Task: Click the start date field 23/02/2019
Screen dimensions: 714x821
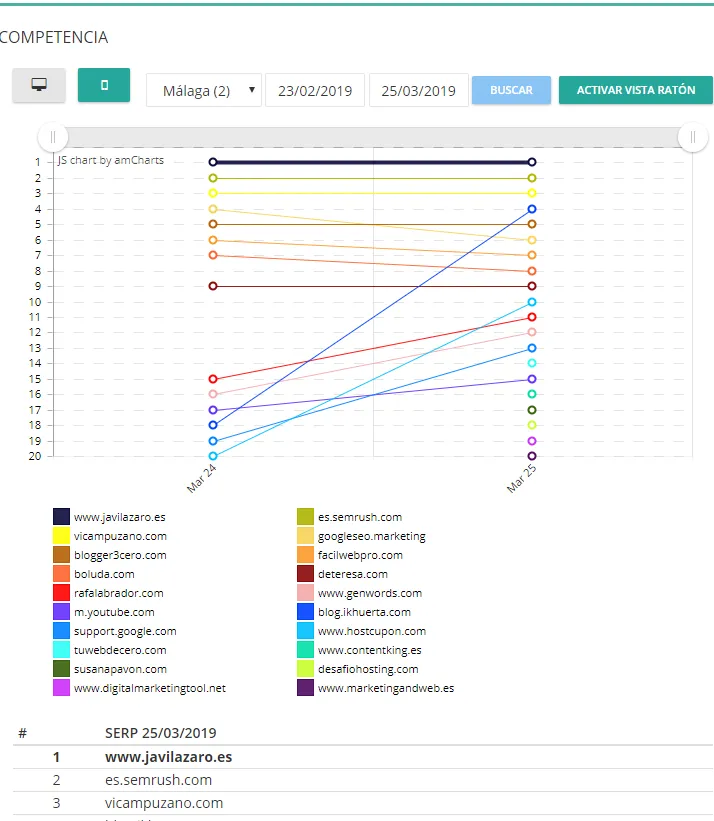Action: (x=315, y=90)
